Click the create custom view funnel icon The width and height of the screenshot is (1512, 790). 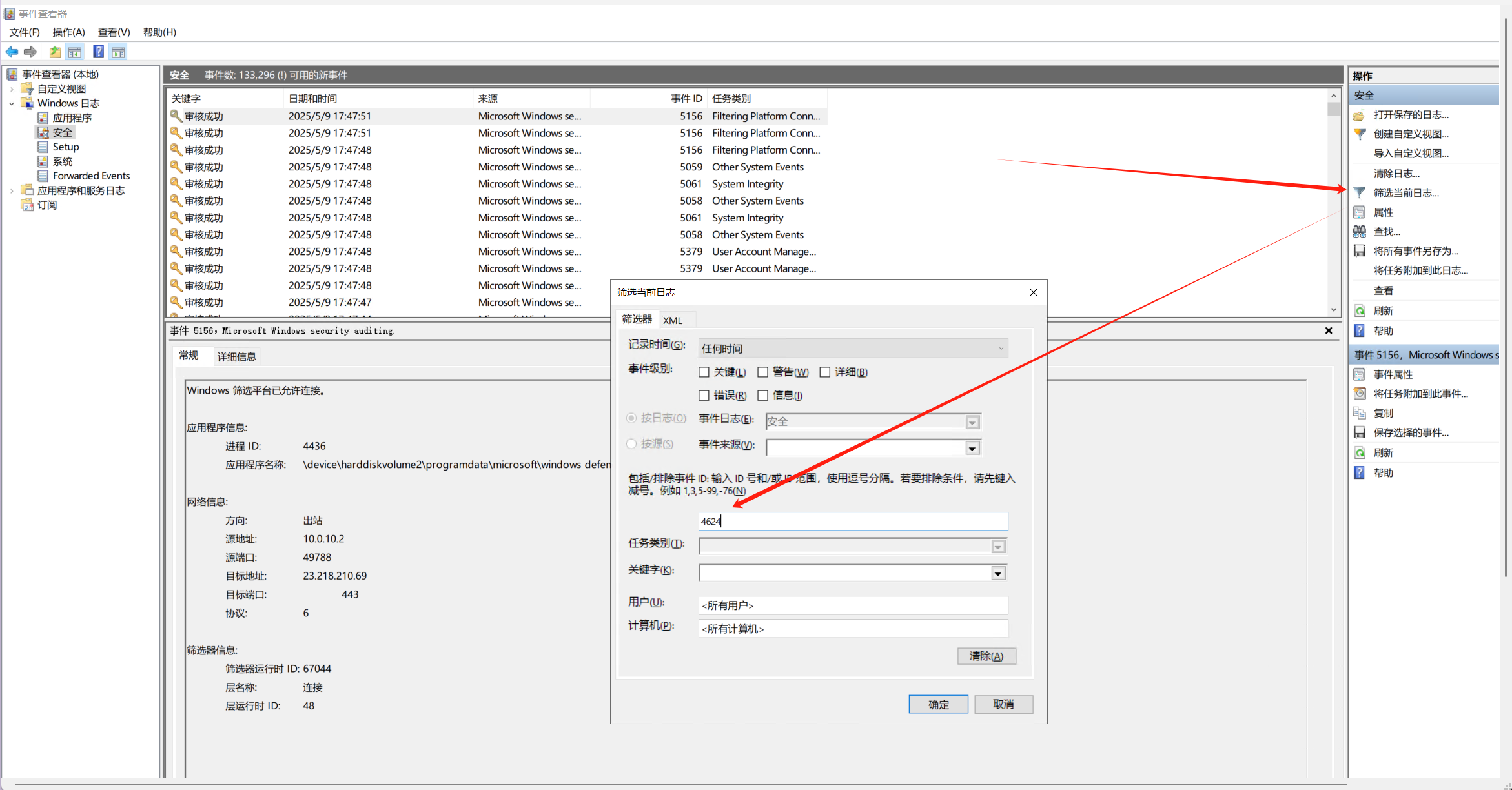1360,134
